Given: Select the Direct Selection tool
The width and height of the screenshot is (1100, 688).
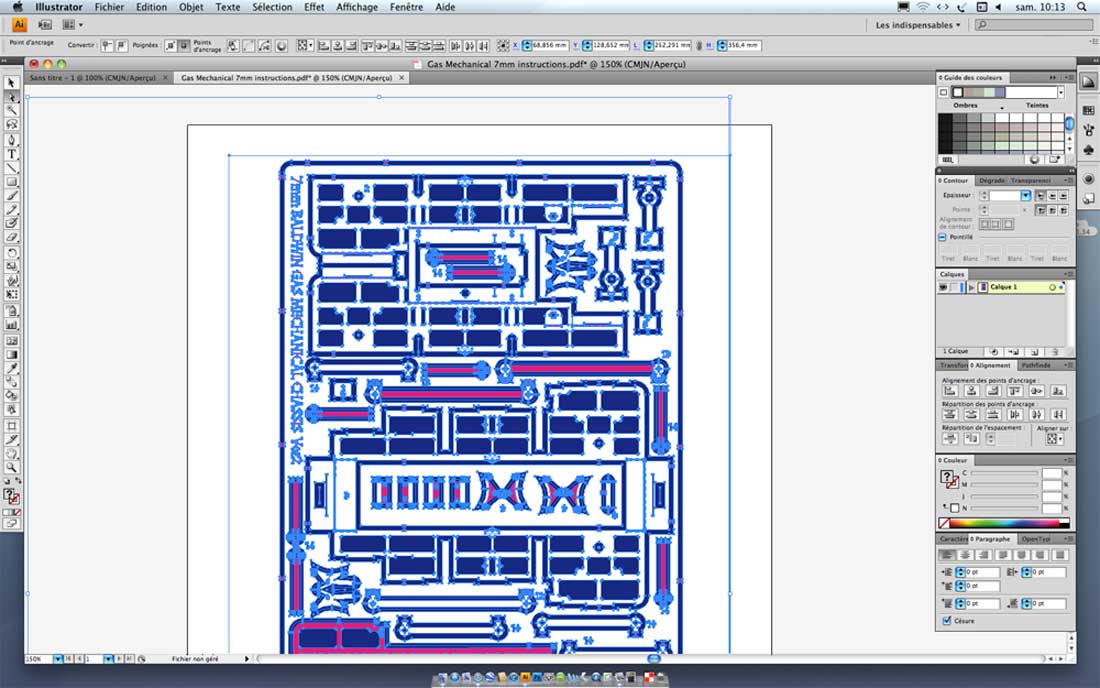Looking at the screenshot, I should 11,97.
